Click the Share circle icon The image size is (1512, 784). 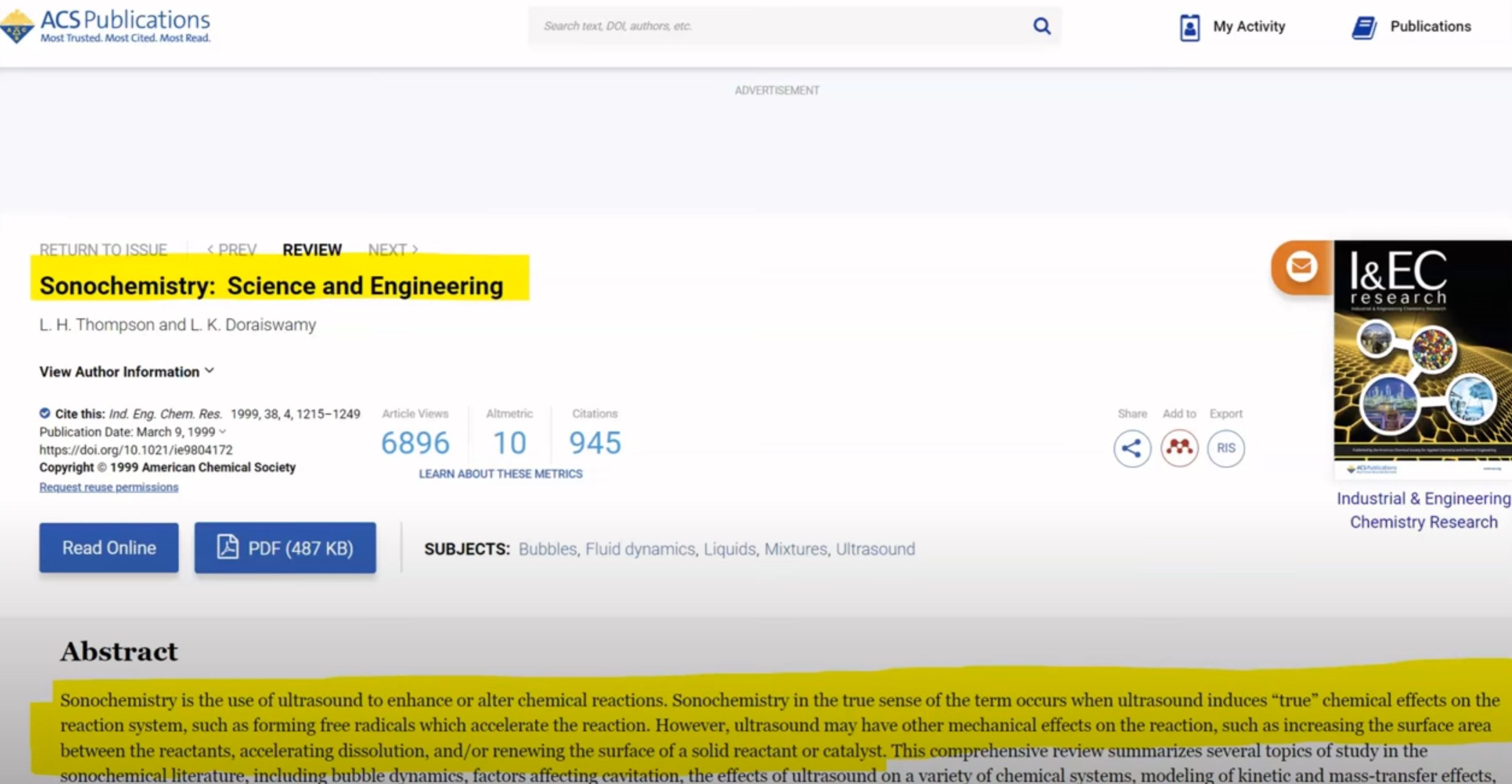[1132, 449]
